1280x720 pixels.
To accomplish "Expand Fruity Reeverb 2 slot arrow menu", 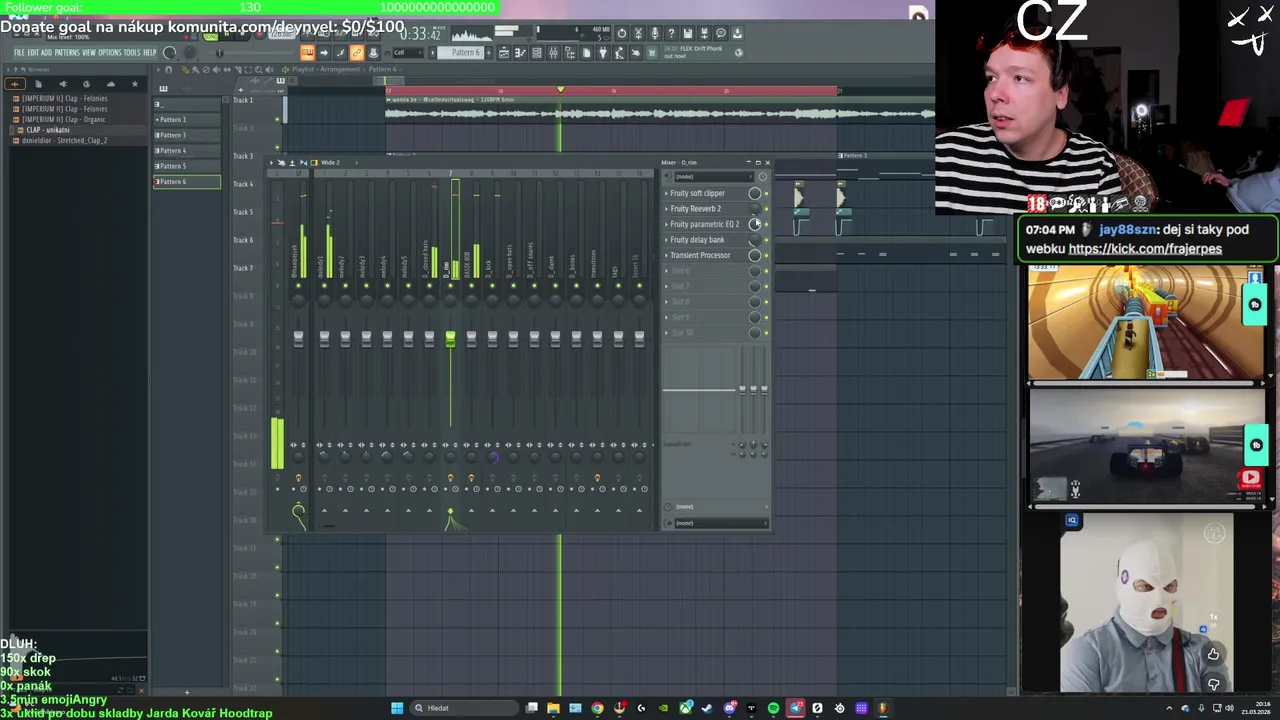I will tap(666, 209).
